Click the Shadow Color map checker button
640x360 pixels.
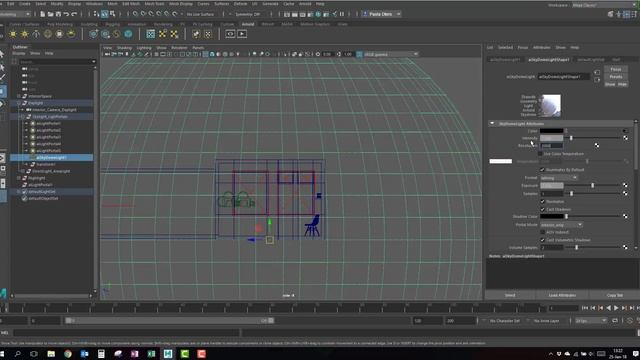625,216
